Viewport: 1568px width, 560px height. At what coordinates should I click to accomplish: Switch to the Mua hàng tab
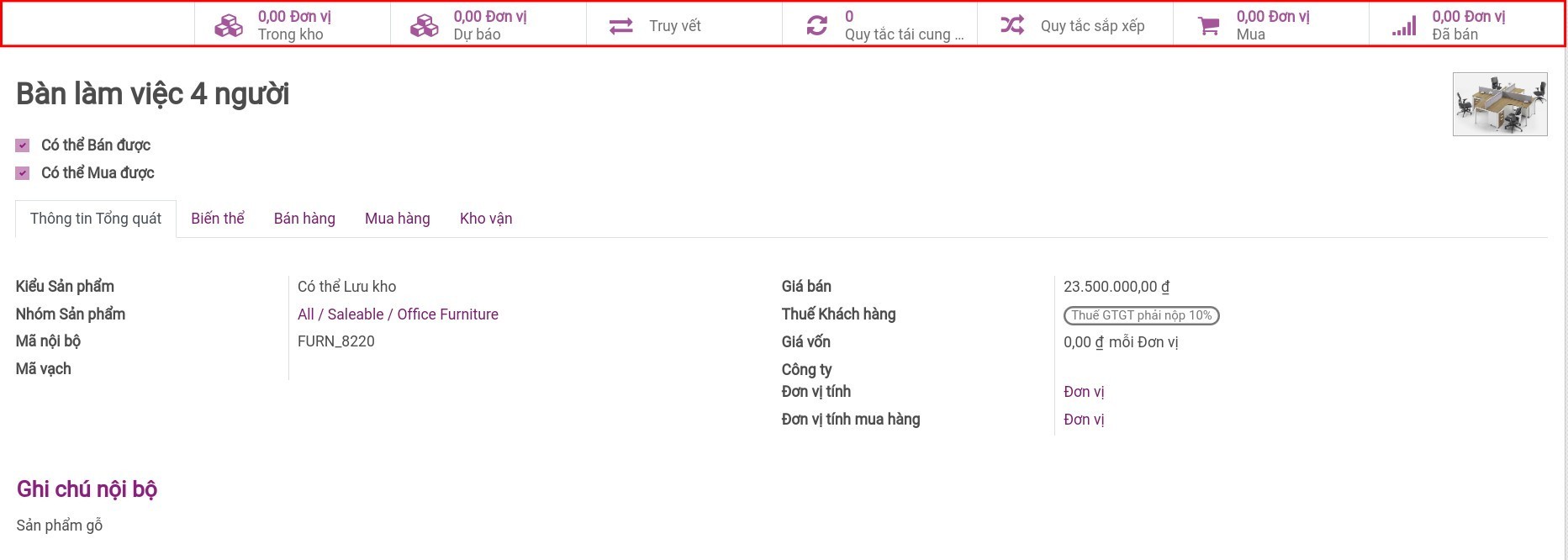398,219
